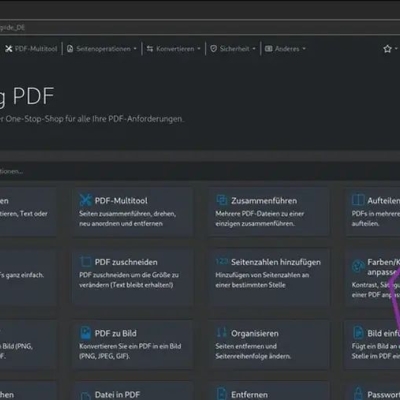The image size is (400, 400).
Task: Expand the Sicherheit dropdown menu
Action: (x=233, y=49)
